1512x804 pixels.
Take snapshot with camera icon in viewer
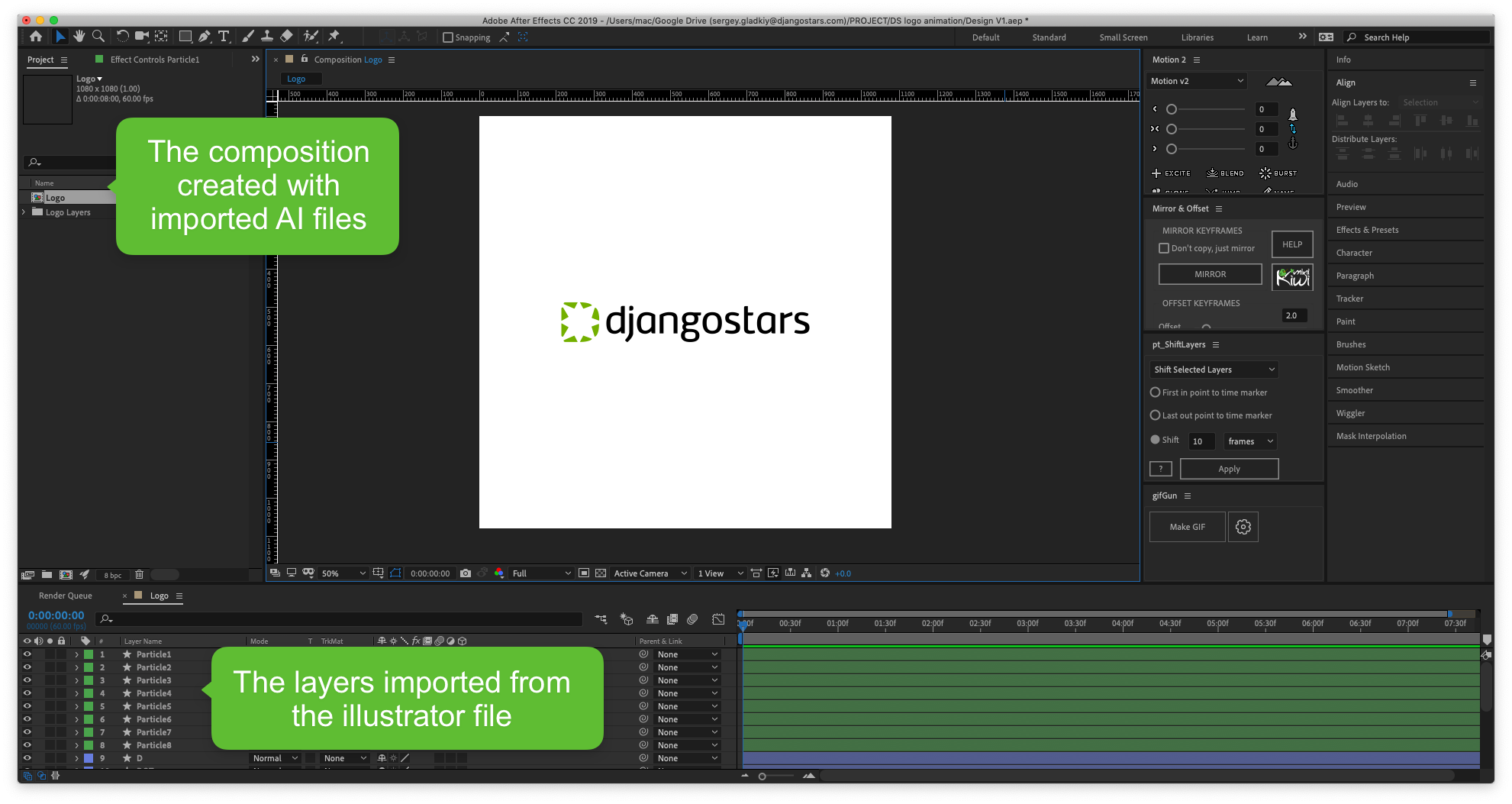(466, 573)
